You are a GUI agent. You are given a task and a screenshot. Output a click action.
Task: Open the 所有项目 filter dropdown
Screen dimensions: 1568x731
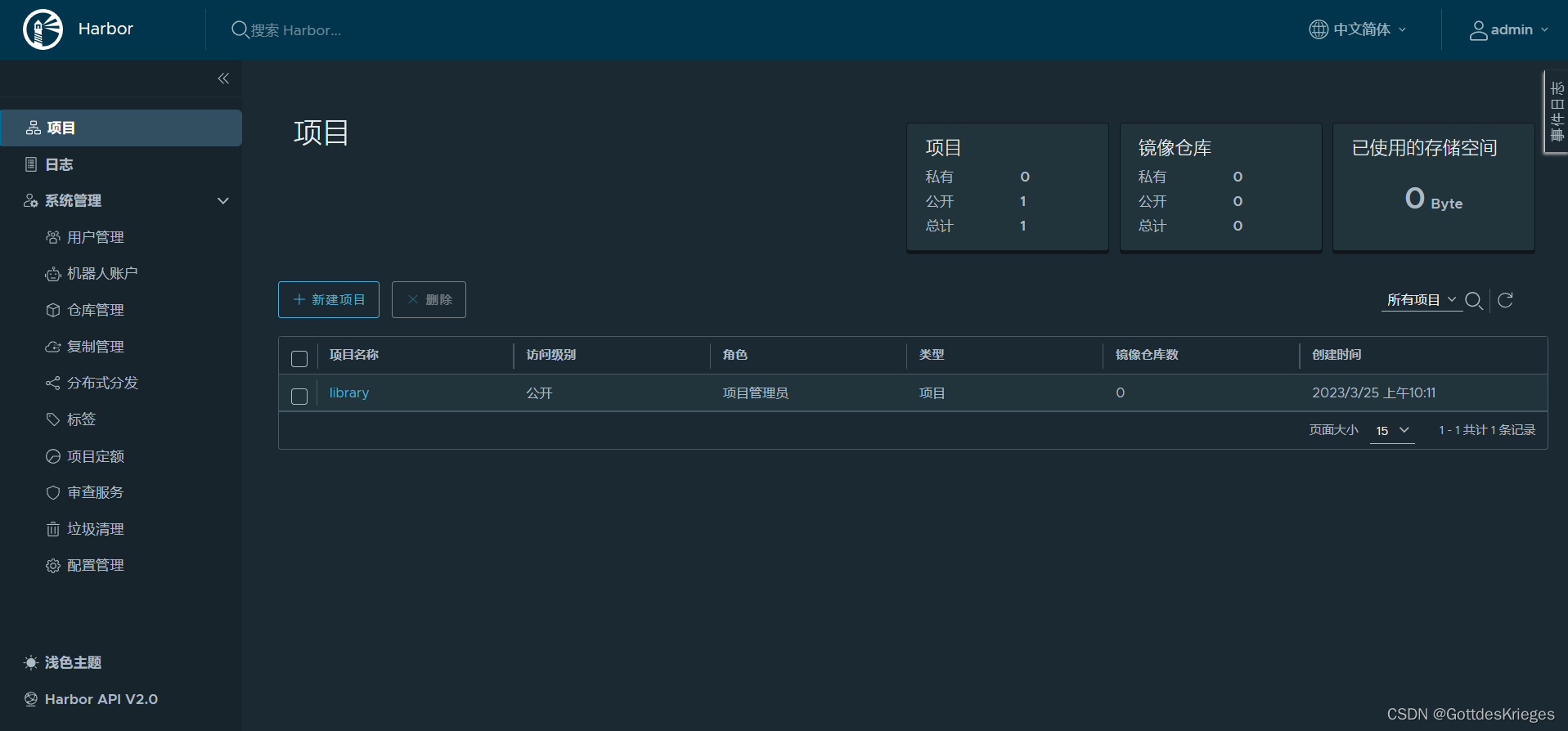1422,300
